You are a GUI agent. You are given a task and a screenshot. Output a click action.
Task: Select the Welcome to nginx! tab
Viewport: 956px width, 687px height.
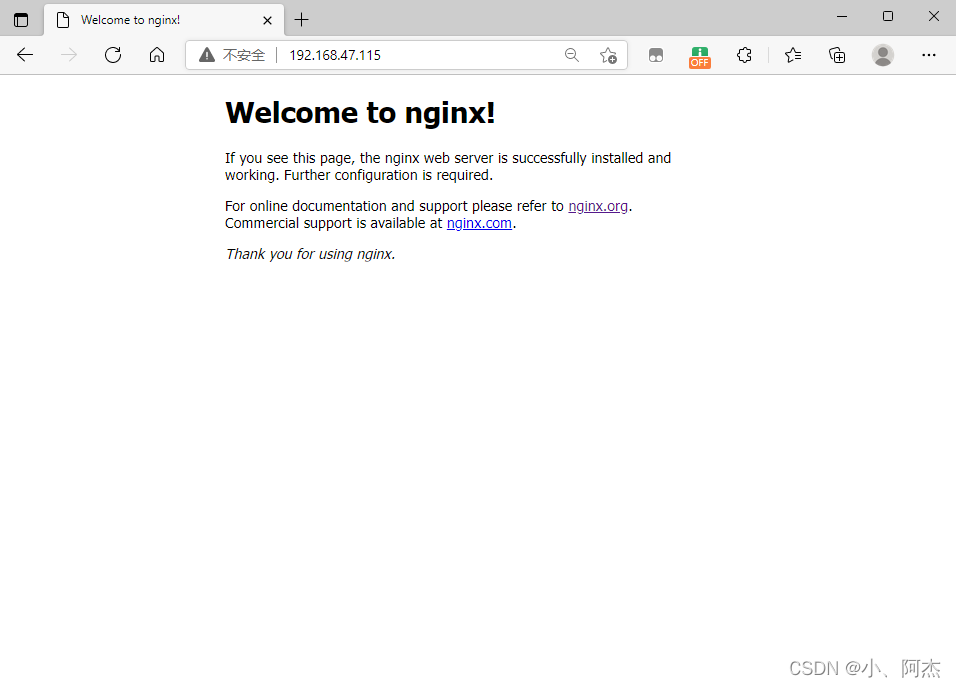[x=163, y=20]
